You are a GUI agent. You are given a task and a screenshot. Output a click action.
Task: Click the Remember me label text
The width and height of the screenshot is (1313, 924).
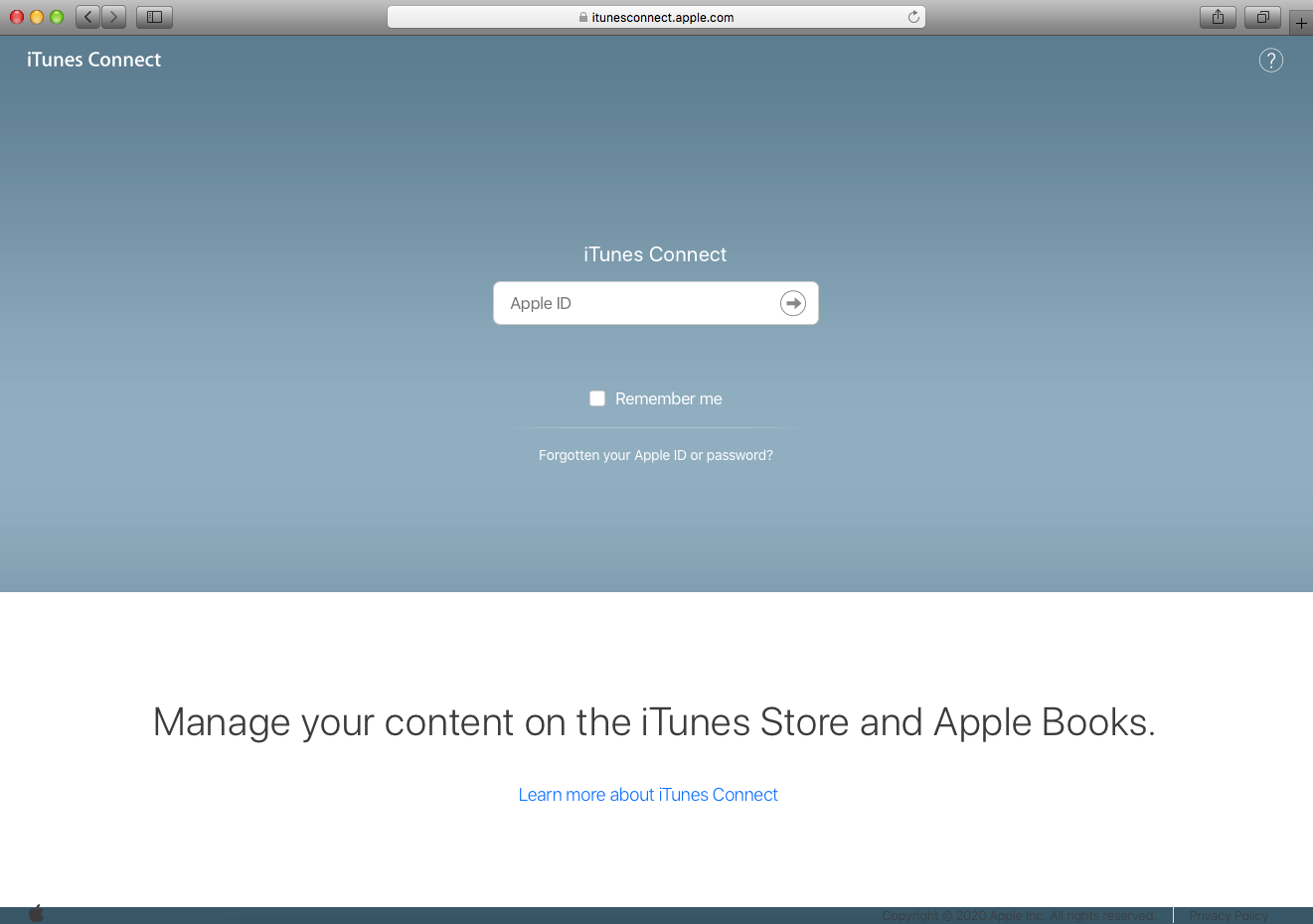pyautogui.click(x=669, y=398)
